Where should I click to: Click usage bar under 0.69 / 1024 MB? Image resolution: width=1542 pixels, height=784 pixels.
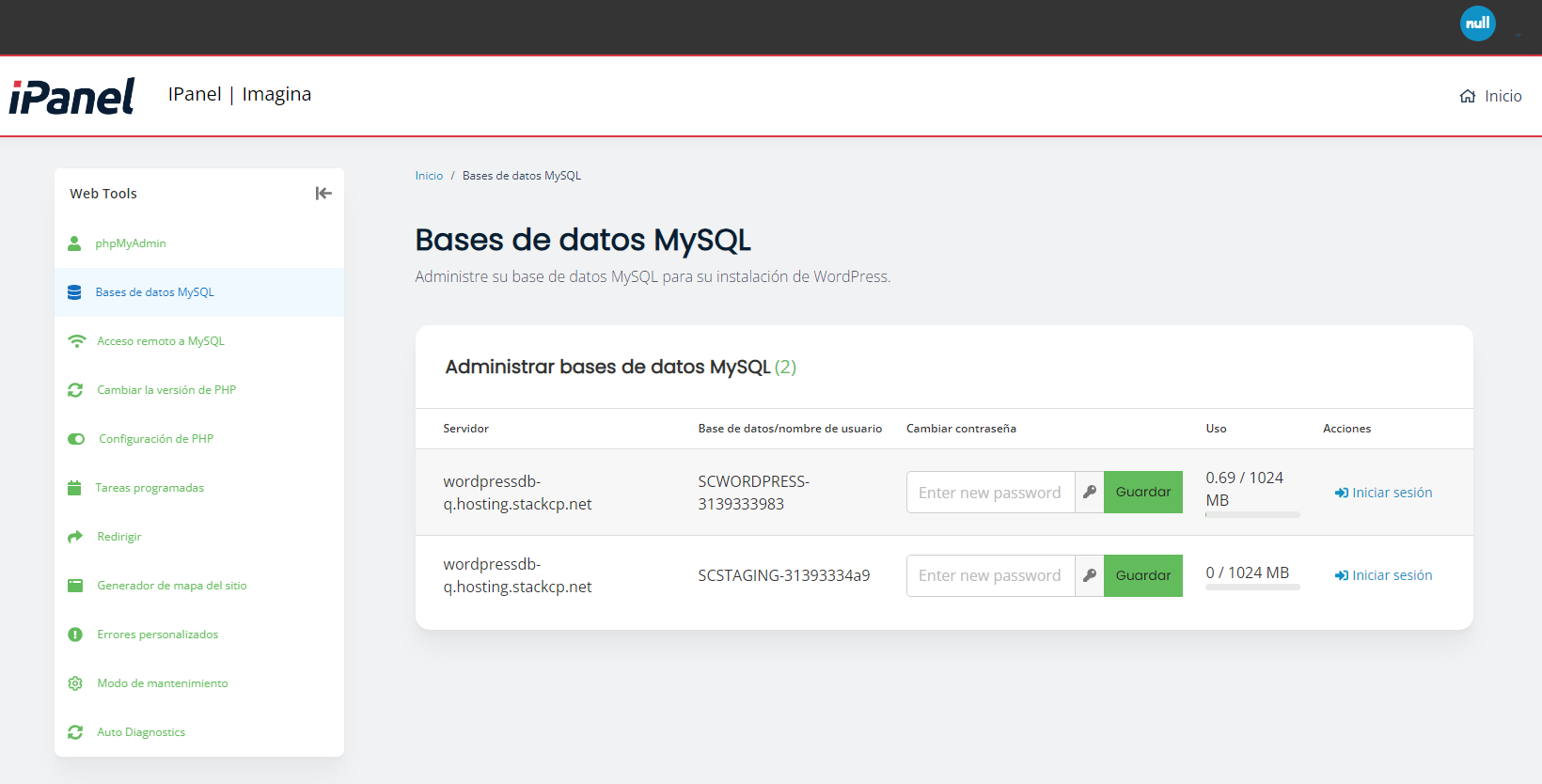point(1252,515)
